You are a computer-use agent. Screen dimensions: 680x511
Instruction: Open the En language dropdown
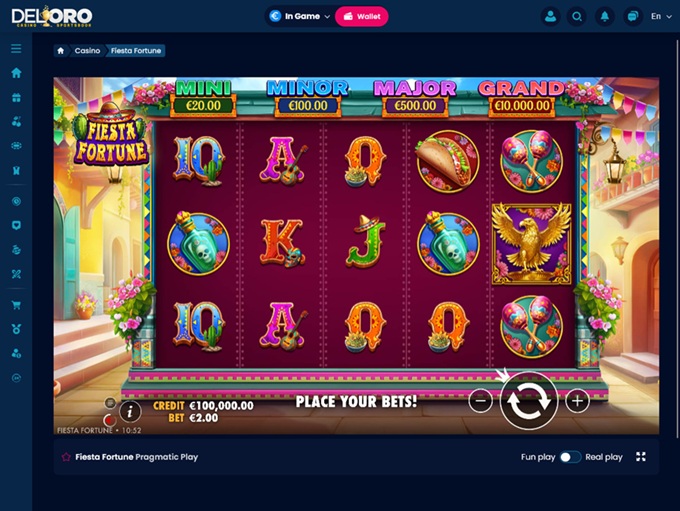[661, 16]
